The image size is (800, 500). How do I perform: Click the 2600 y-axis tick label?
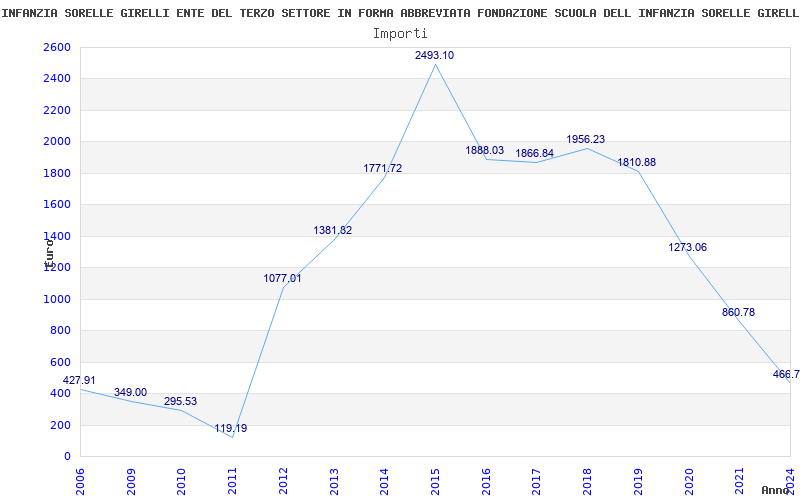pyautogui.click(x=57, y=47)
